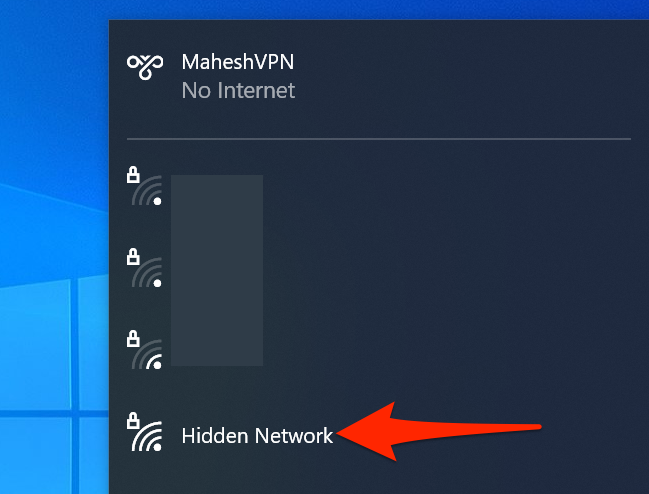Screen dimensions: 649x494
Task: Click the first secured Wi-Fi signal icon
Action: click(x=147, y=190)
